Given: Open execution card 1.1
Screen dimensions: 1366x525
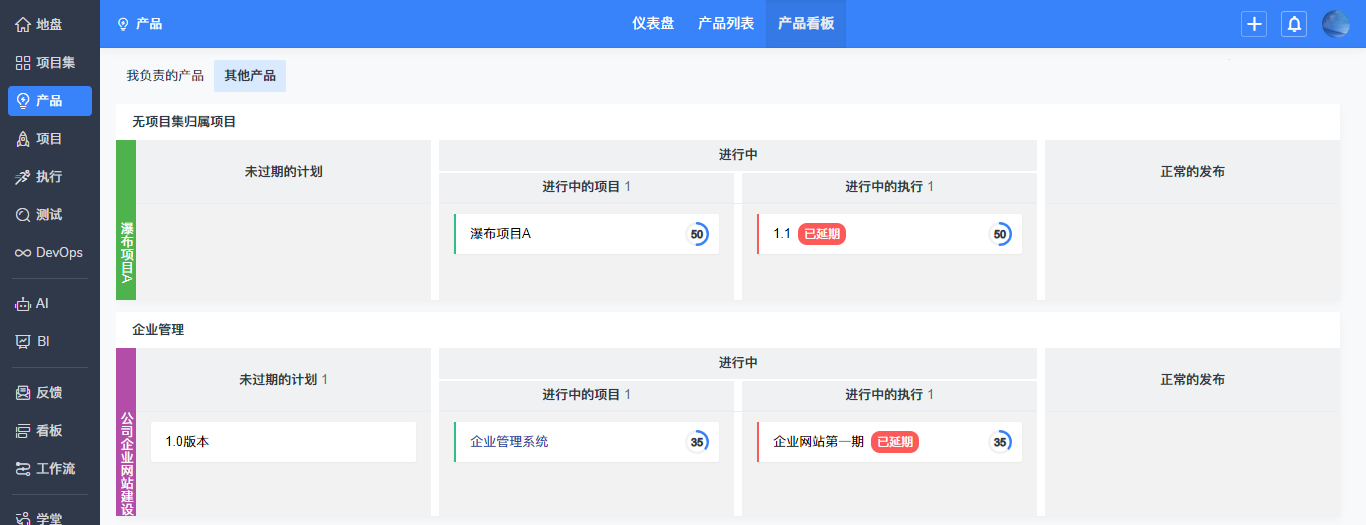Looking at the screenshot, I should [890, 234].
